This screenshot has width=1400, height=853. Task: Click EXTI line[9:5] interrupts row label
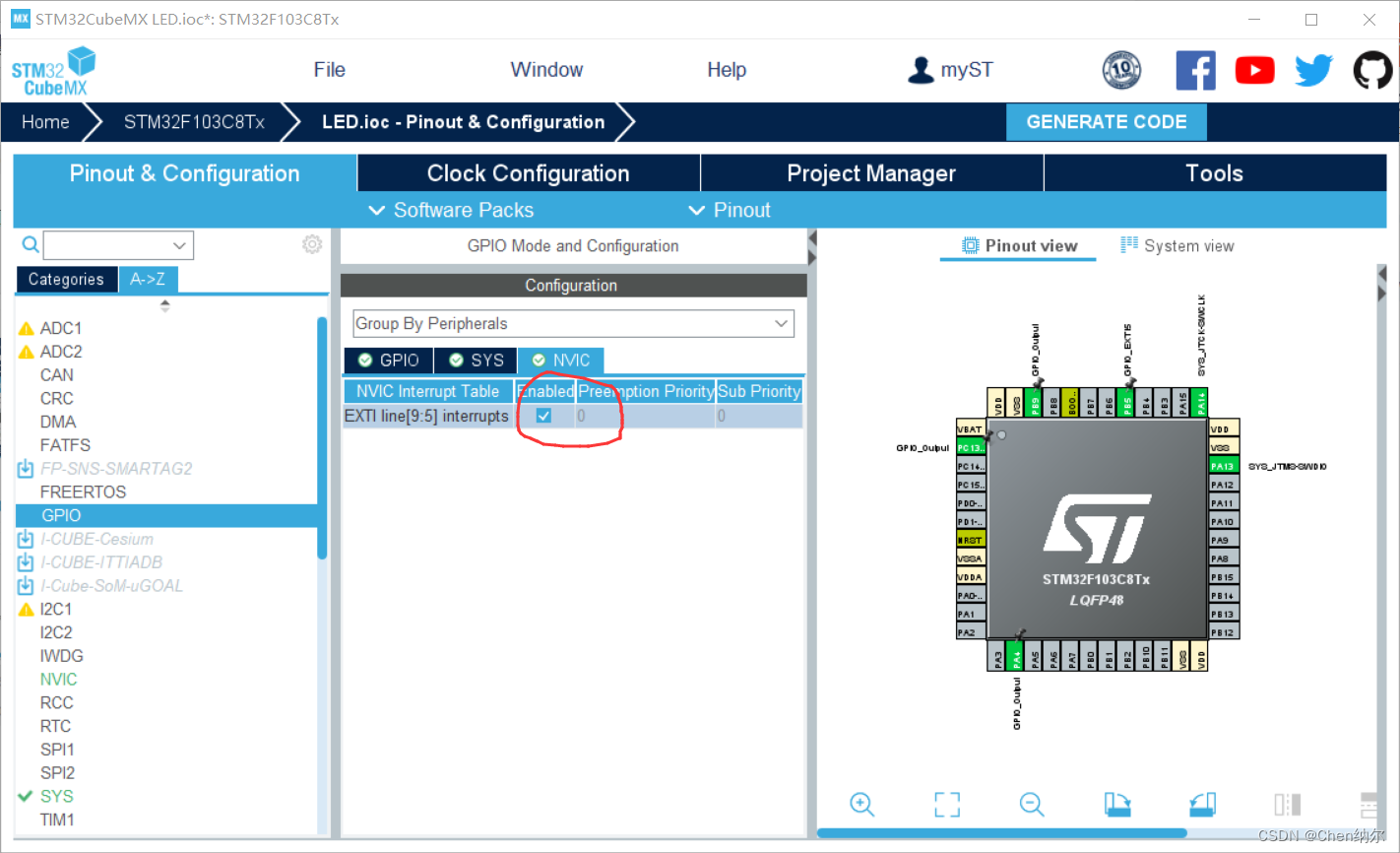click(x=426, y=416)
